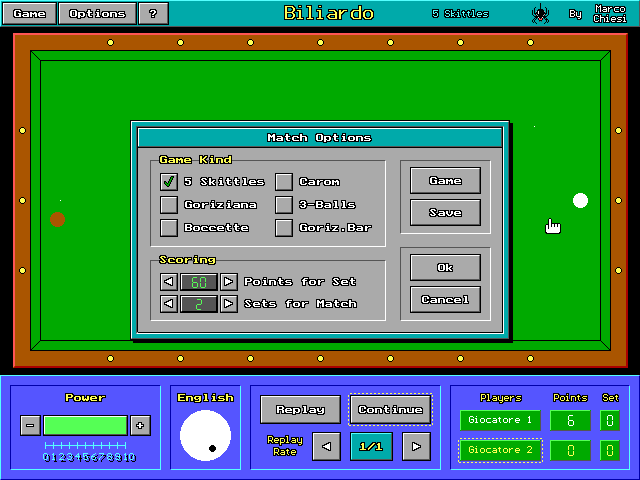Click the 5 Skittles label in header

[x=460, y=13]
